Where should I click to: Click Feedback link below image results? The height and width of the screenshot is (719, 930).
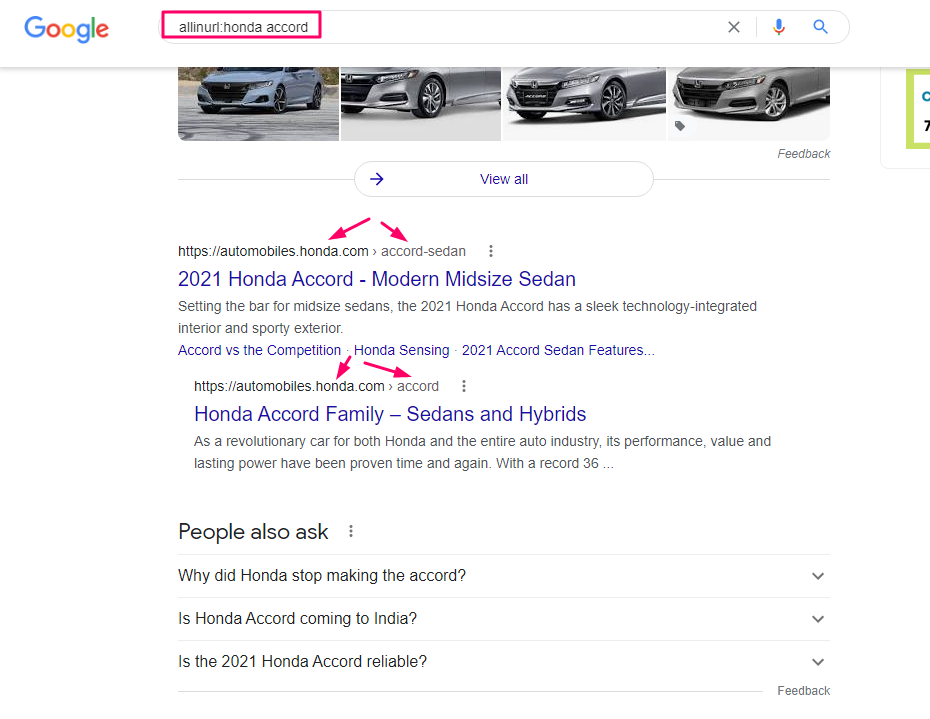point(803,153)
